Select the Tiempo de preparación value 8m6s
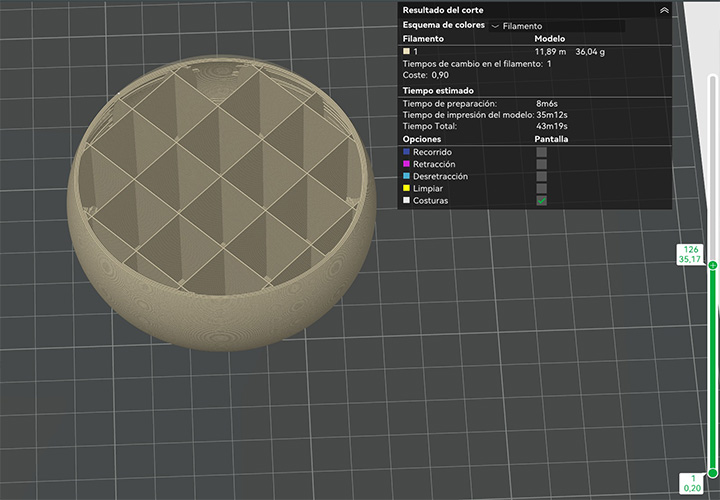The image size is (720, 500). pos(546,104)
